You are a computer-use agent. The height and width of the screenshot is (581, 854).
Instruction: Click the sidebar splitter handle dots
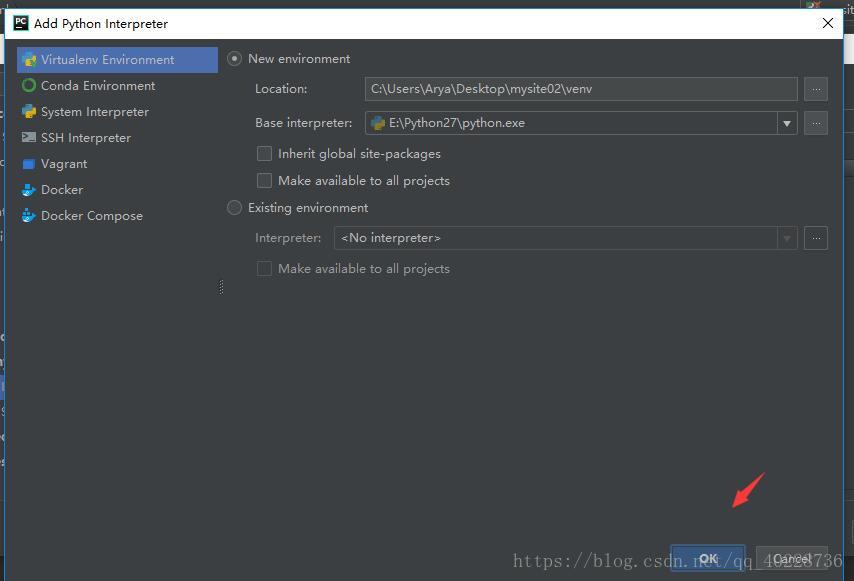click(221, 287)
